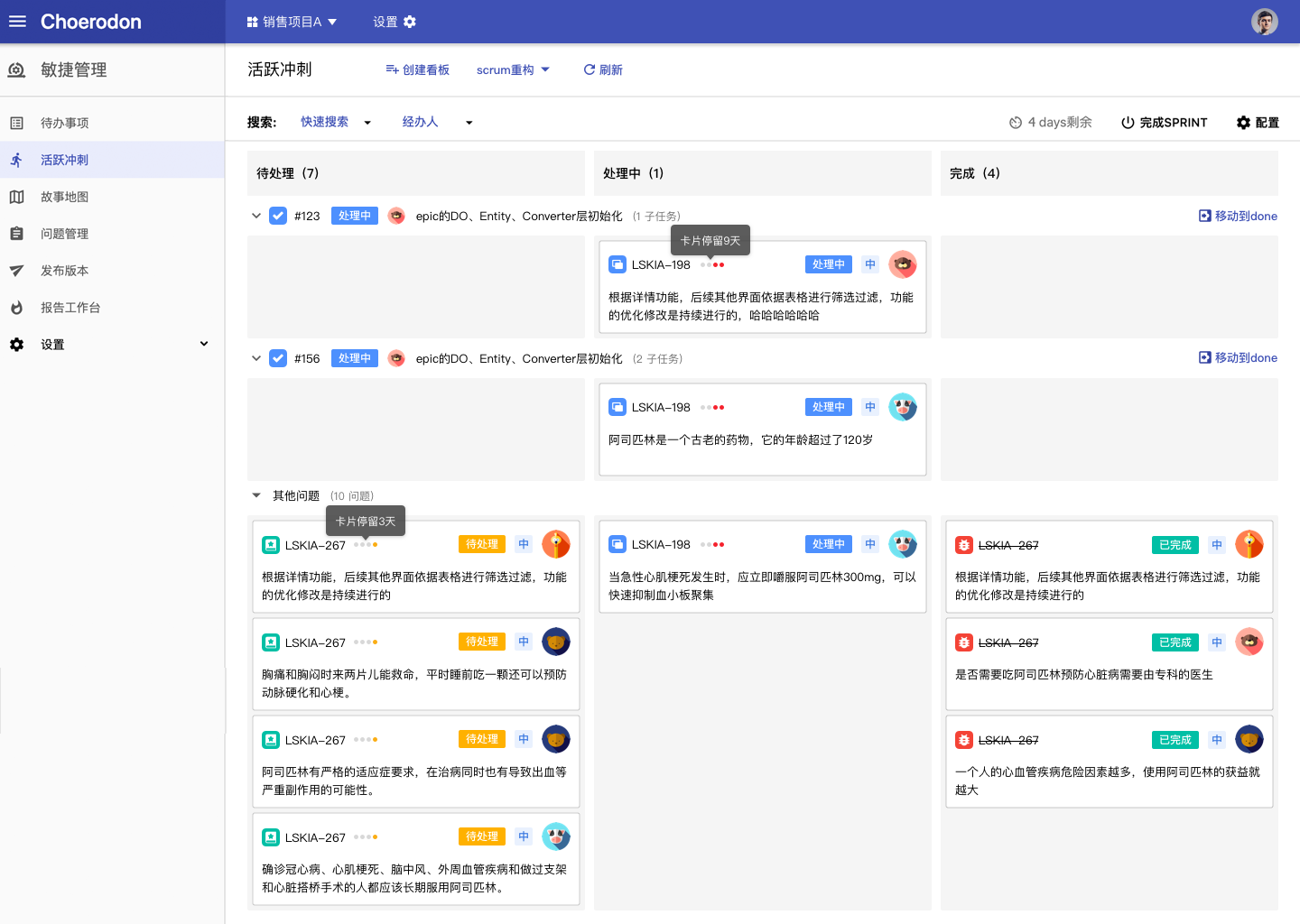Click the 处理中 tag beside #123

tap(355, 216)
